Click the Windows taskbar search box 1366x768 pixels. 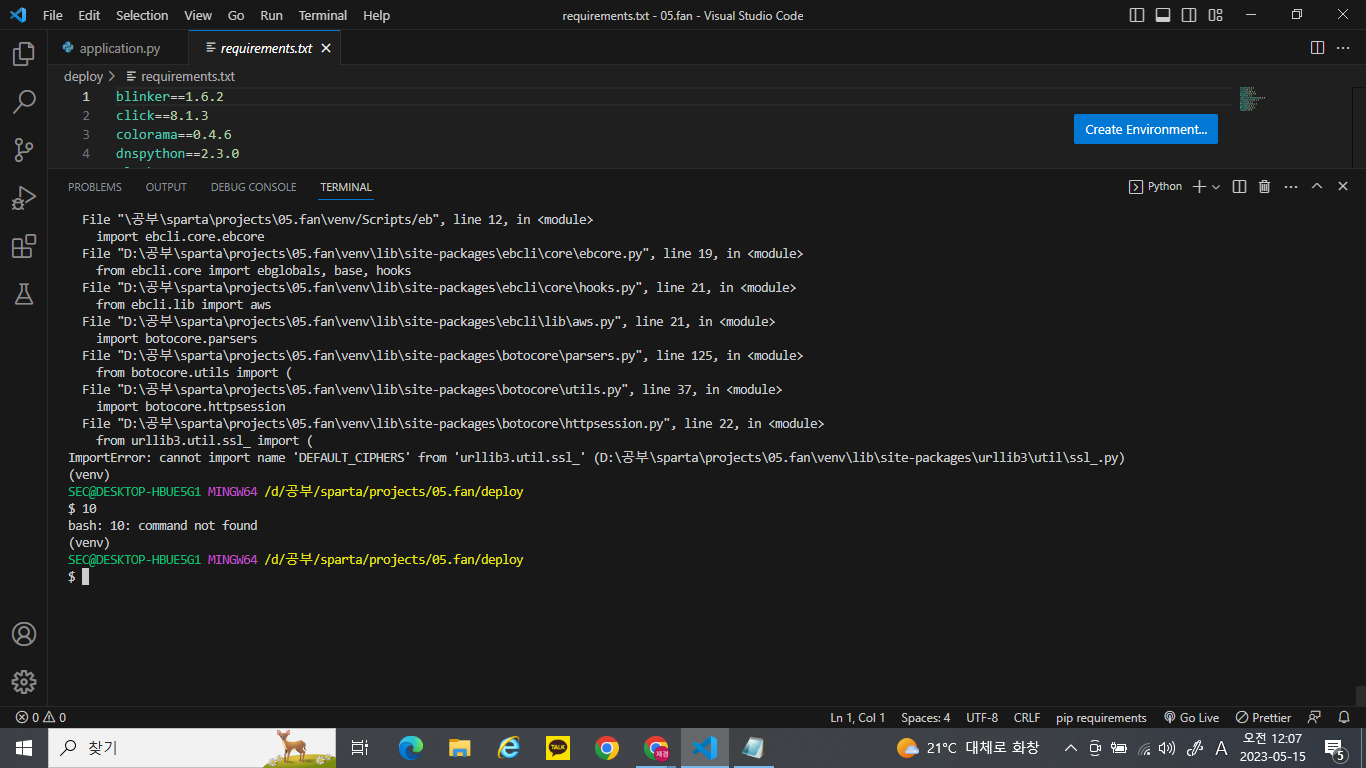click(192, 747)
